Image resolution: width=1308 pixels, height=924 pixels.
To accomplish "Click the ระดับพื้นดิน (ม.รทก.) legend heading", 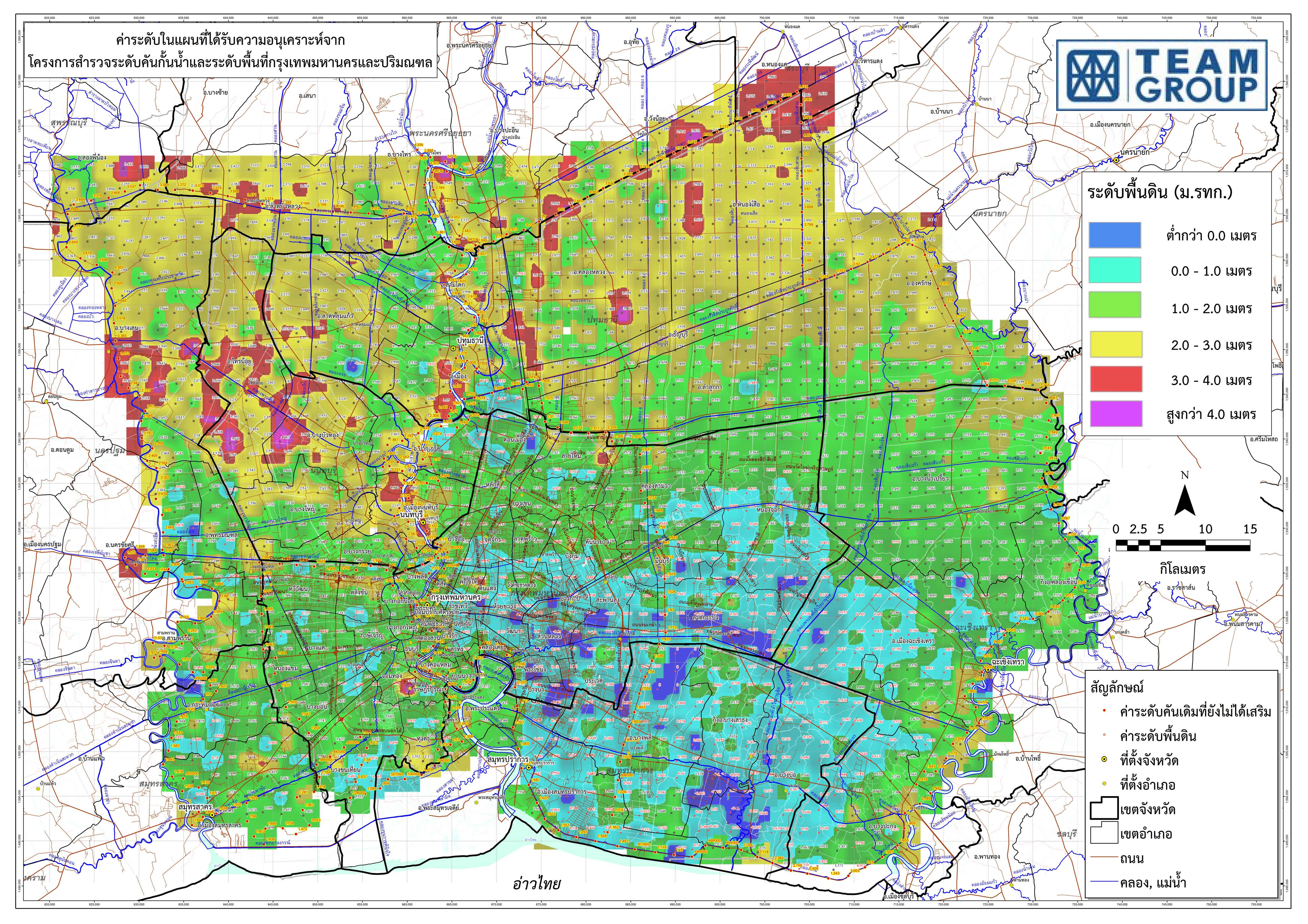I will coord(1160,193).
